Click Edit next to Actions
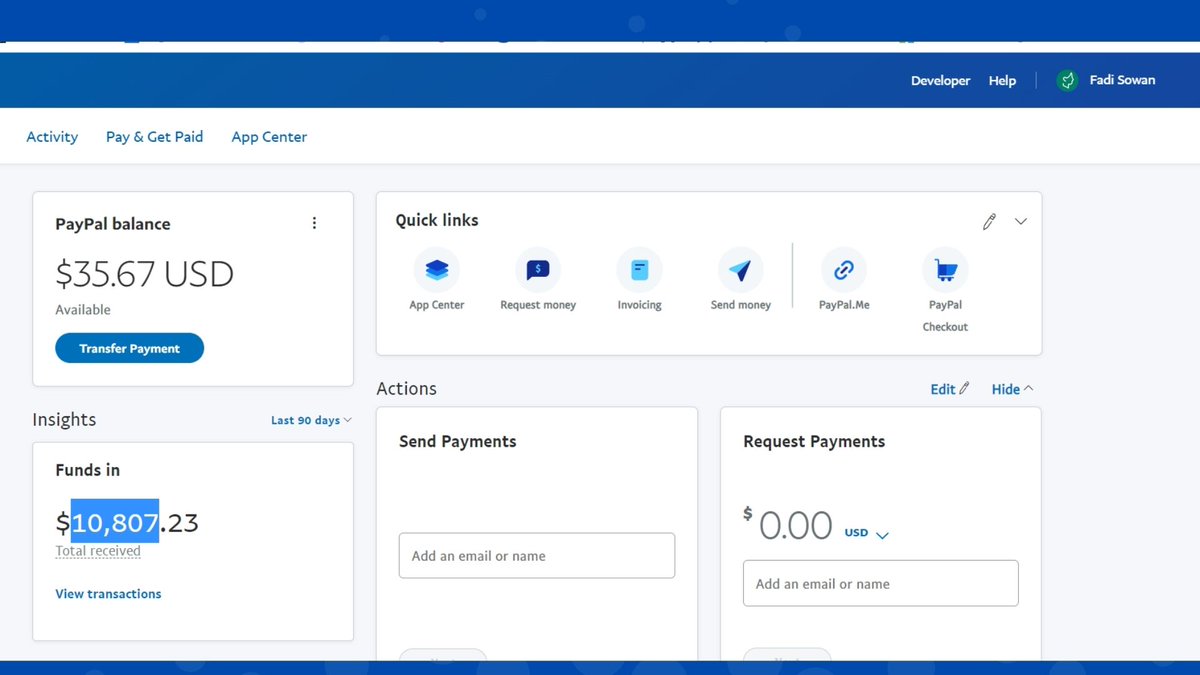The width and height of the screenshot is (1200, 675). [949, 389]
